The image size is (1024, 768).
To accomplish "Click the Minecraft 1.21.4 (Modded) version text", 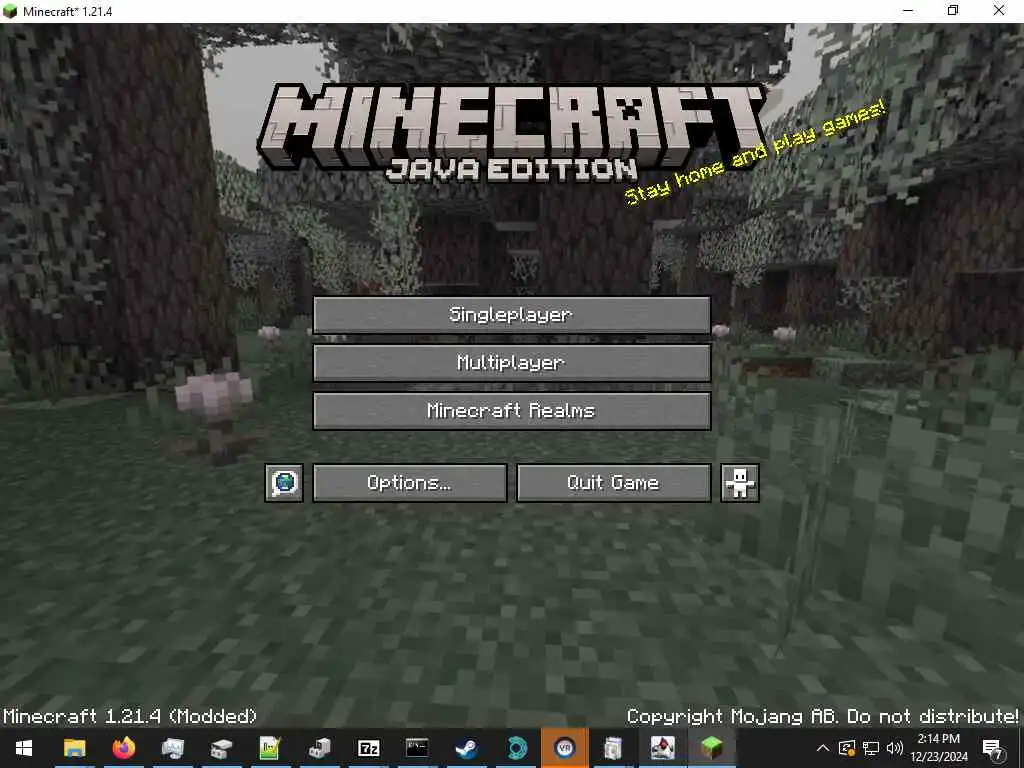I will (130, 716).
